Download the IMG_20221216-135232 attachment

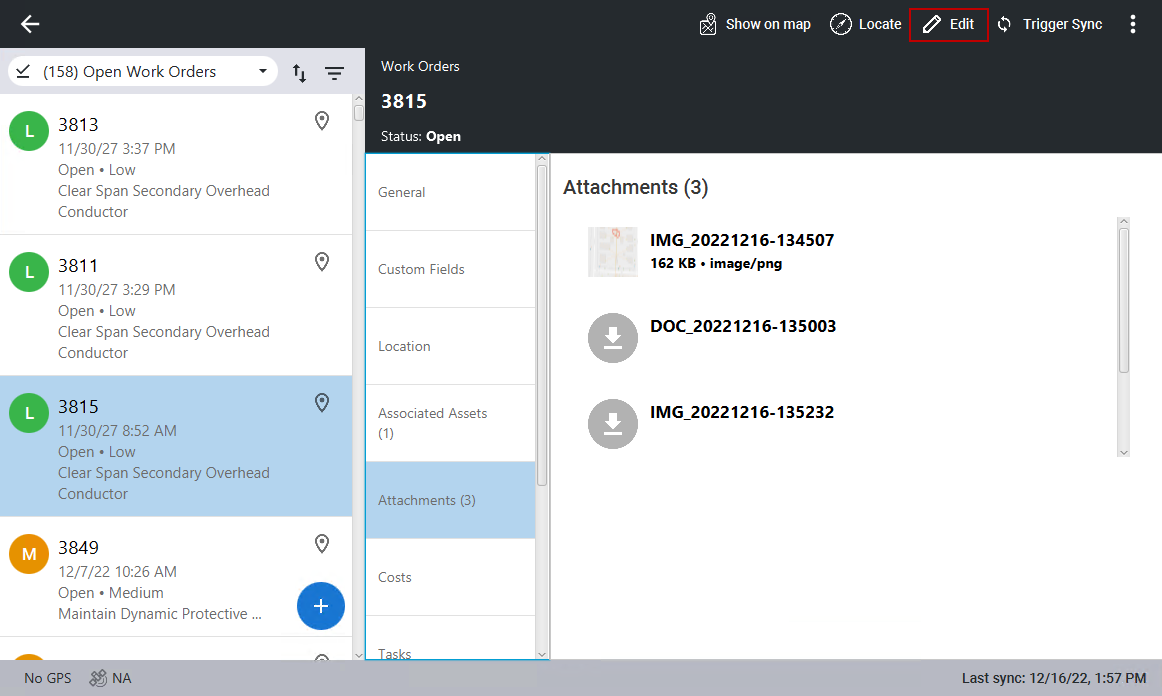613,424
